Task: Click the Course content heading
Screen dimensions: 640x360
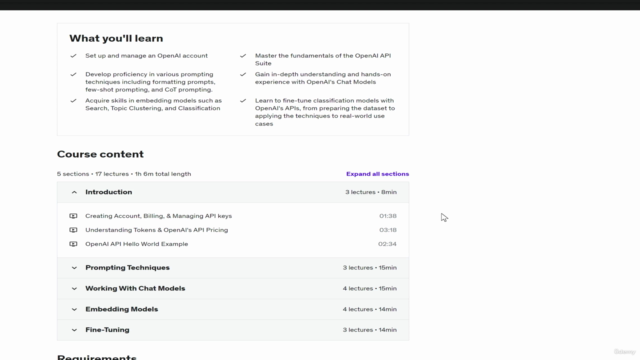Action: (x=100, y=154)
